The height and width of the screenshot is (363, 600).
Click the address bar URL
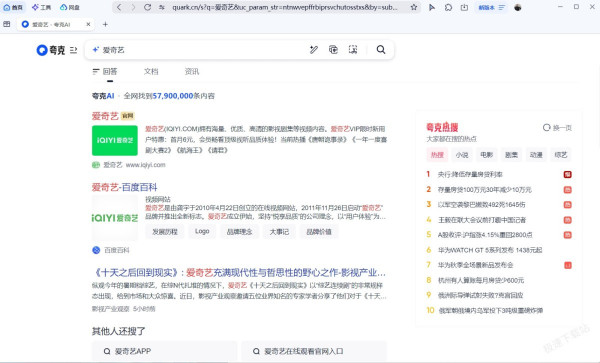pos(285,7)
